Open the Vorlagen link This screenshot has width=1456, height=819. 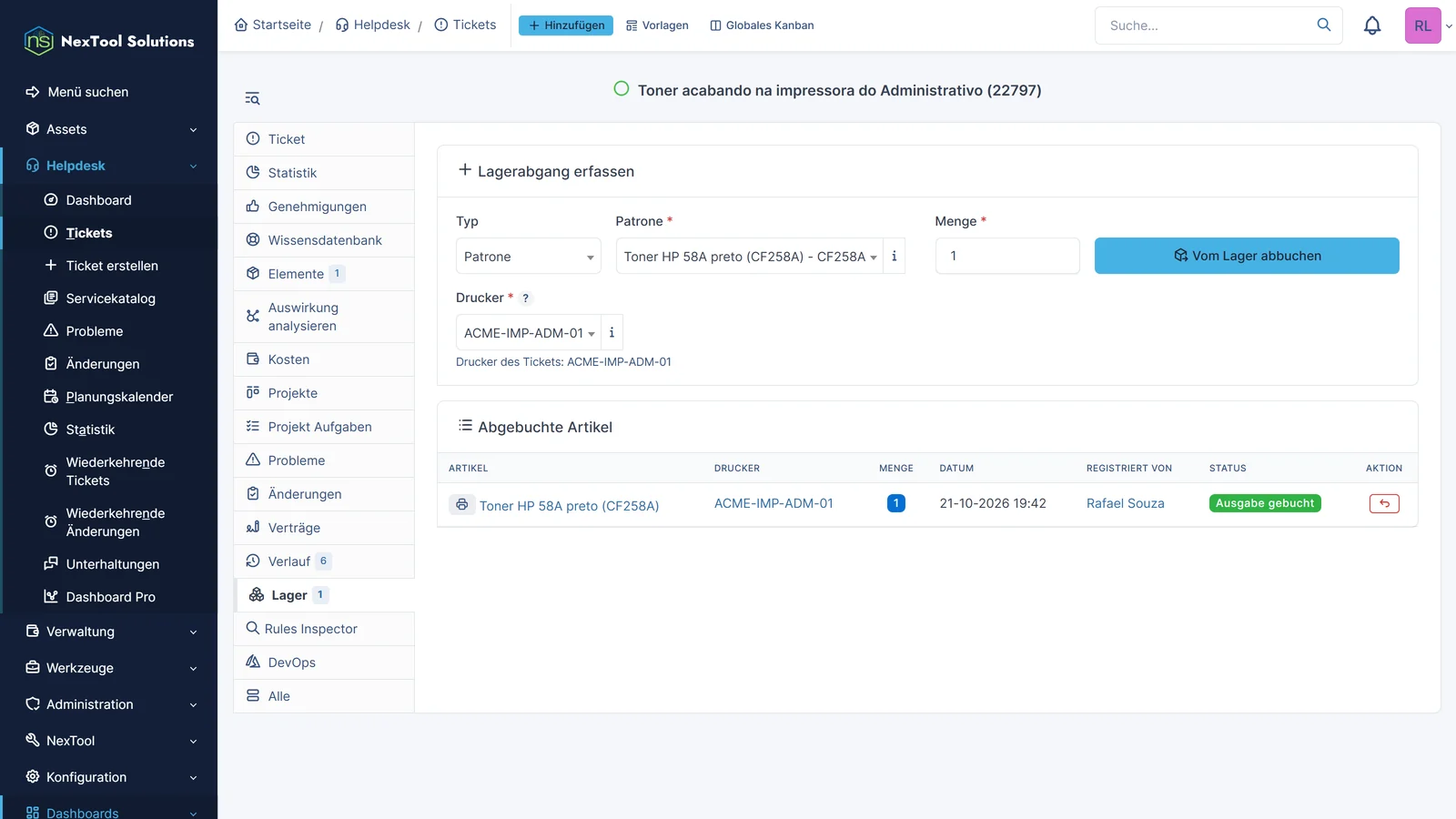tap(657, 25)
